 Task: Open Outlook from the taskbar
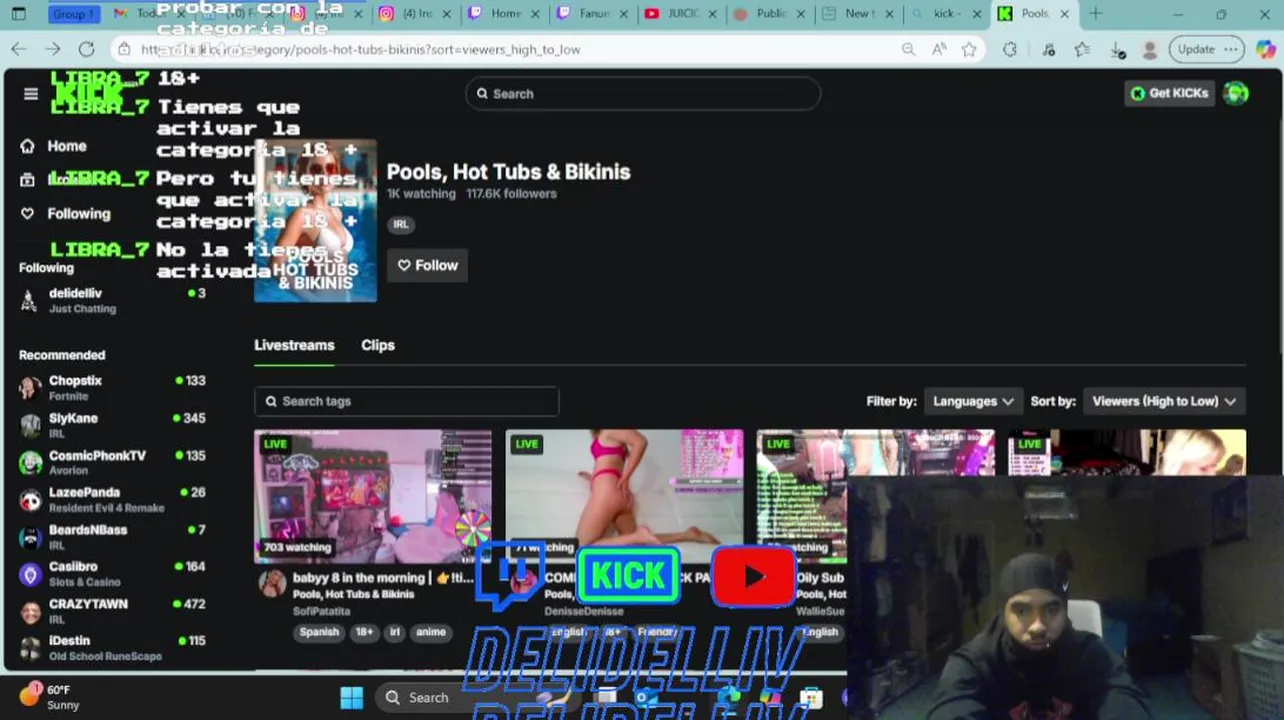coord(646,697)
